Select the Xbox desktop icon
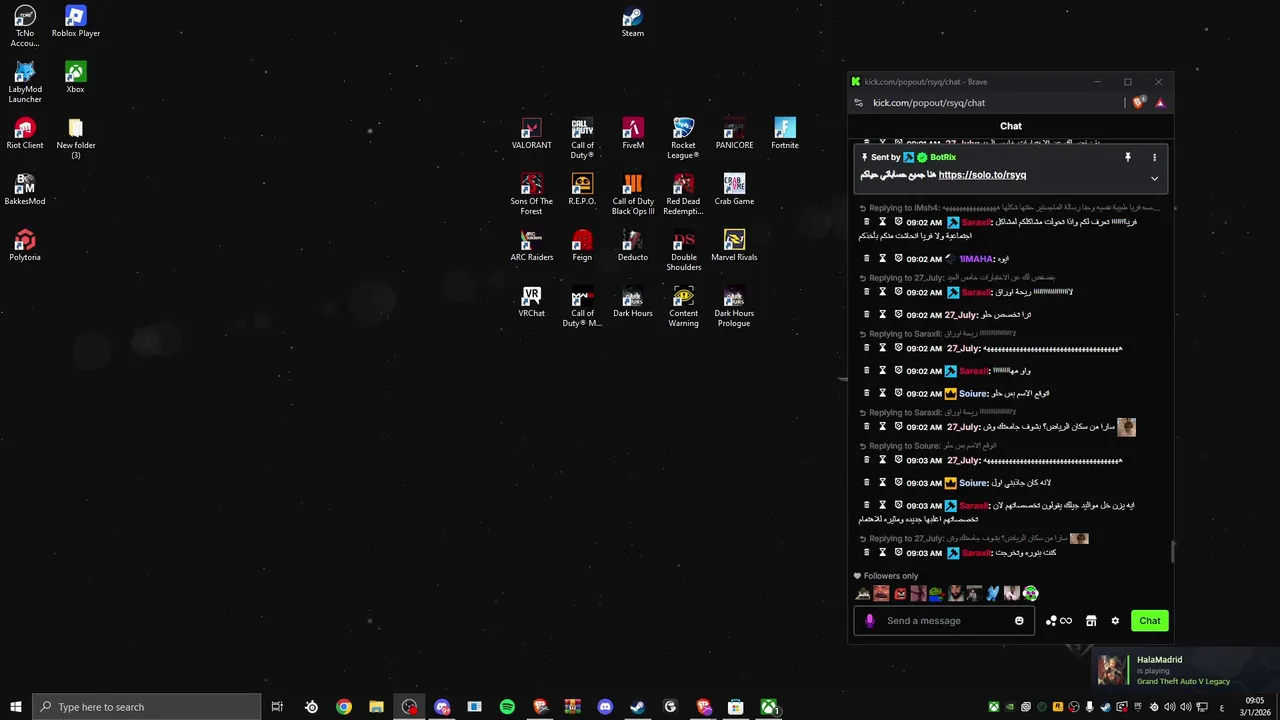 point(75,78)
